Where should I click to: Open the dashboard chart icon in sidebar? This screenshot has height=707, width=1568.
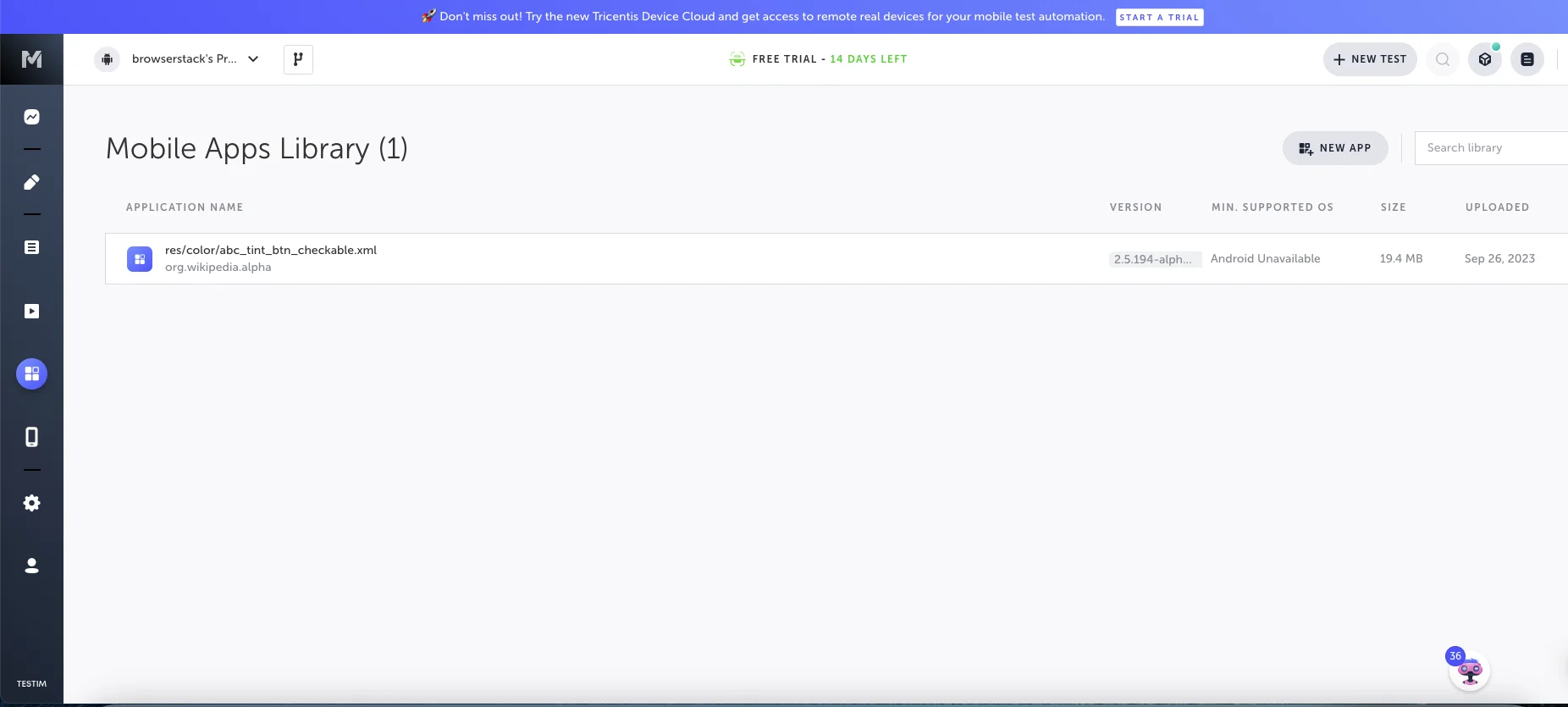pyautogui.click(x=31, y=117)
